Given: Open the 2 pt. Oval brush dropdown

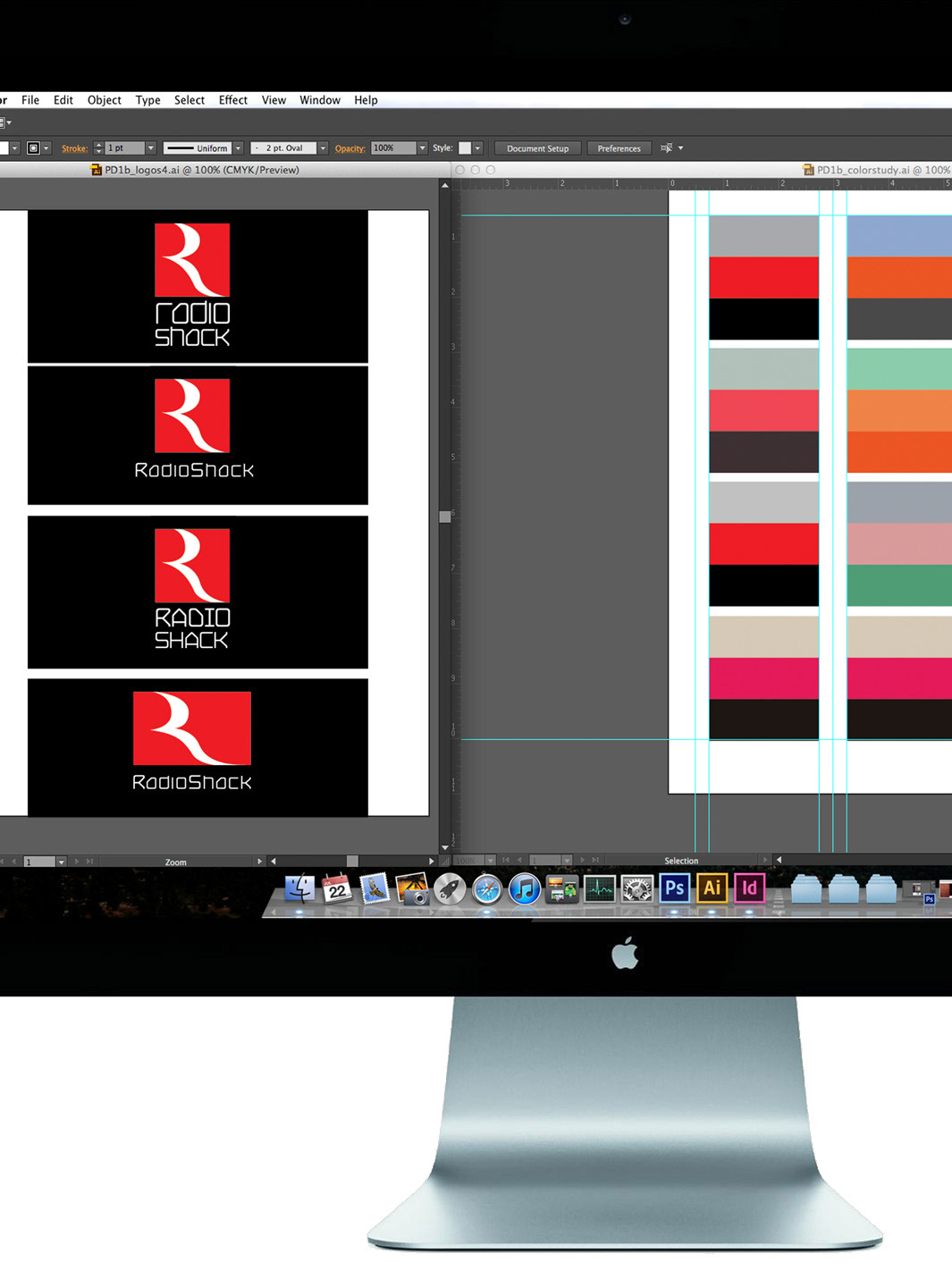Looking at the screenshot, I should 324,148.
